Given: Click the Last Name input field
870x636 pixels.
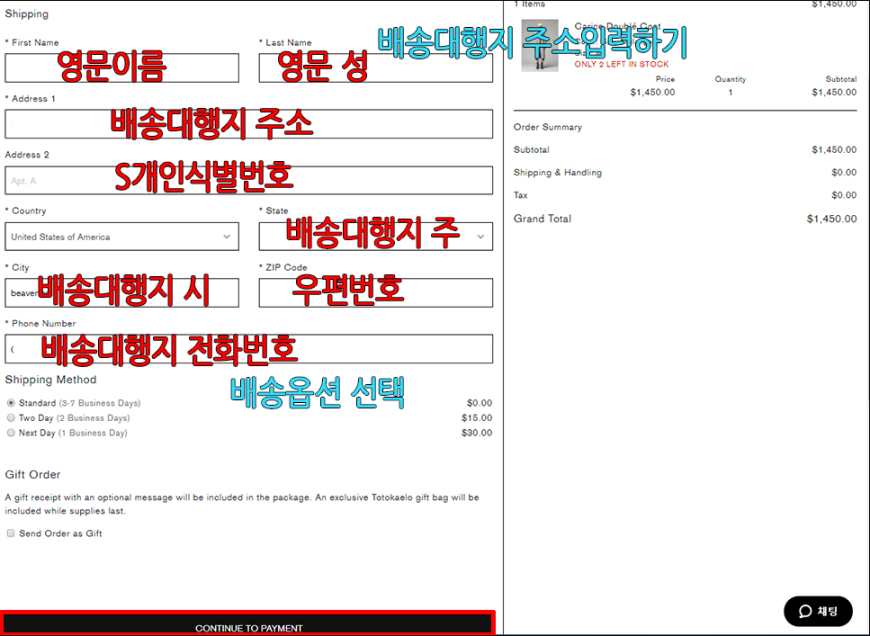Looking at the screenshot, I should click(376, 68).
